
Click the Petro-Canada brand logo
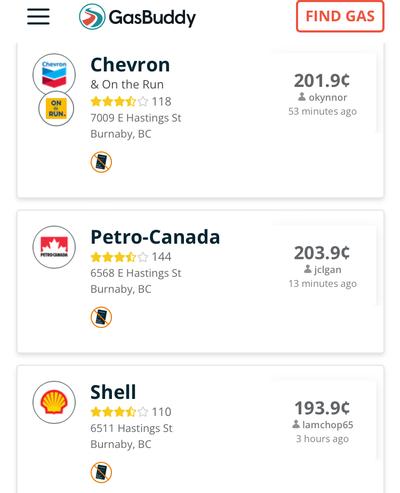[x=54, y=247]
